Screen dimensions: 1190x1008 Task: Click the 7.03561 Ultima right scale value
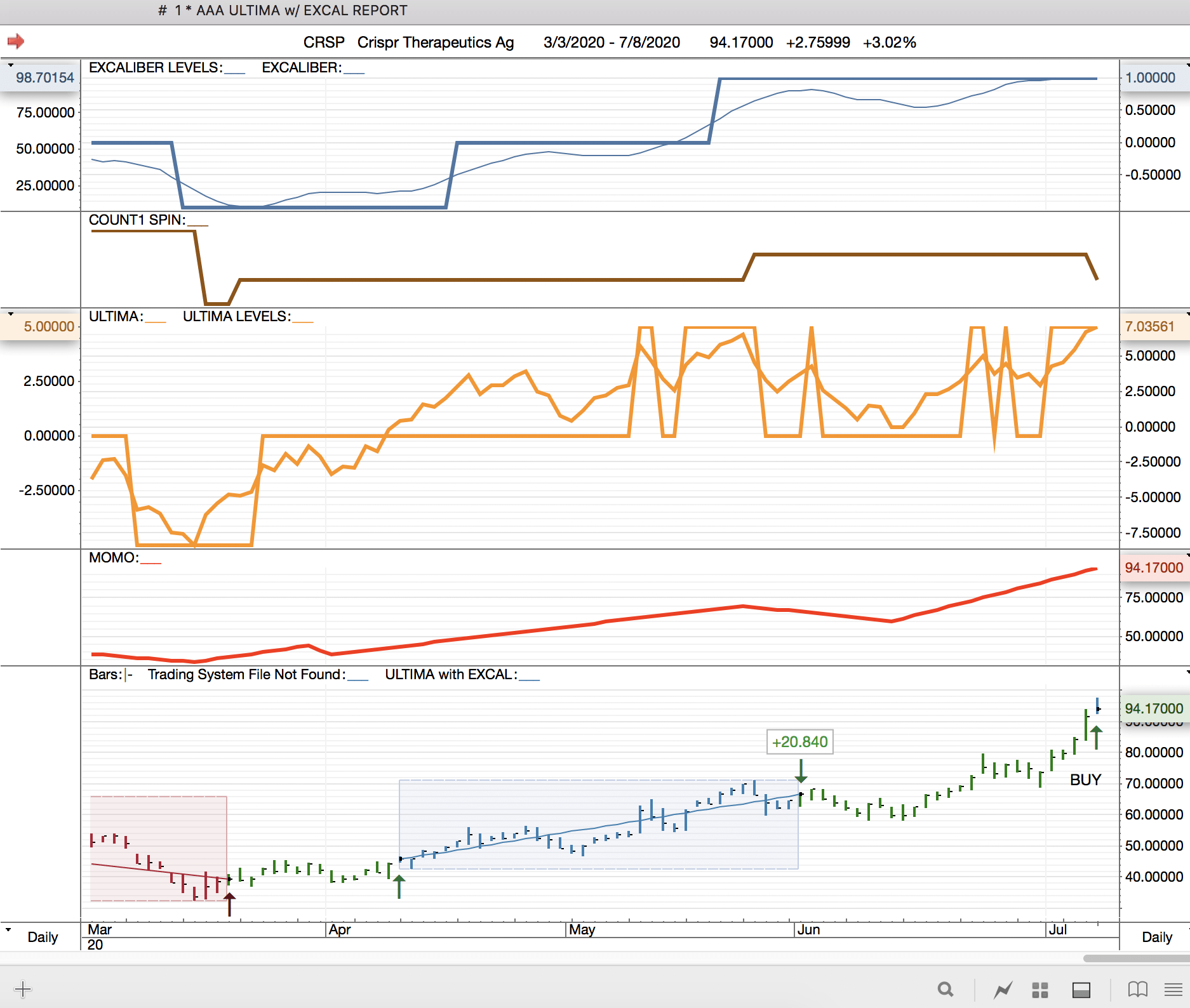[1150, 326]
